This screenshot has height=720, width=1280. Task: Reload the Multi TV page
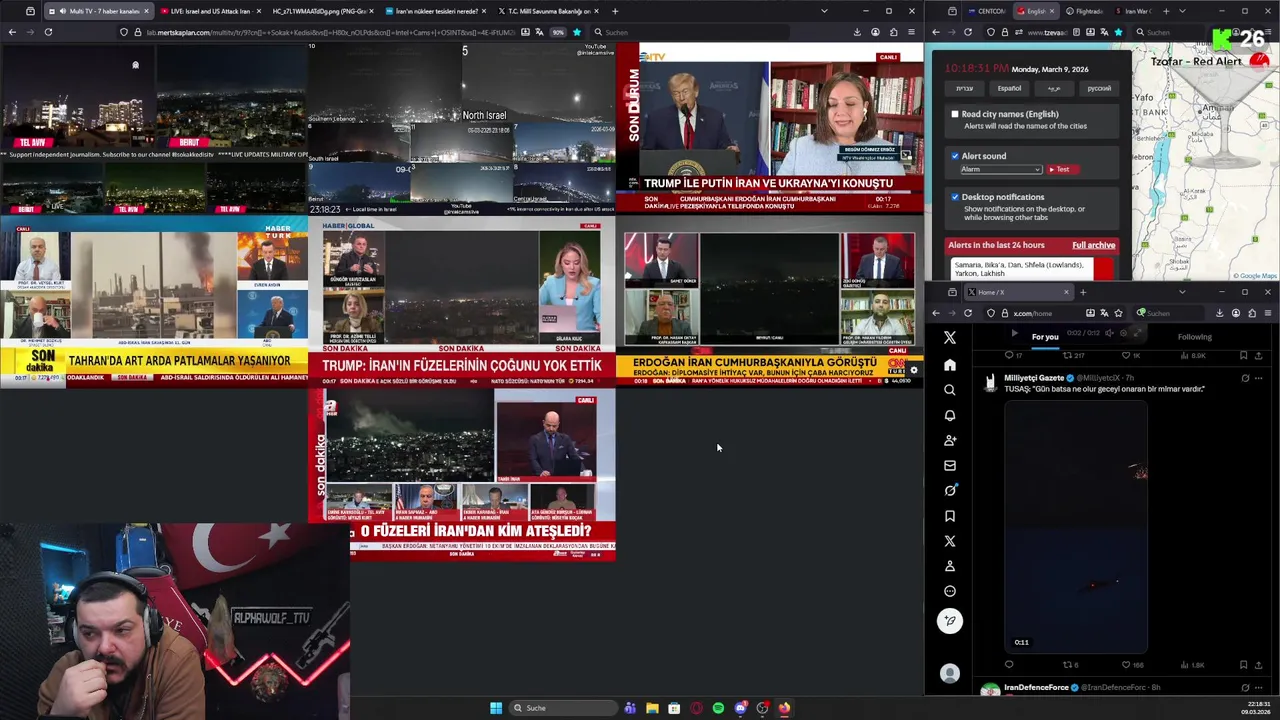pyautogui.click(x=48, y=32)
